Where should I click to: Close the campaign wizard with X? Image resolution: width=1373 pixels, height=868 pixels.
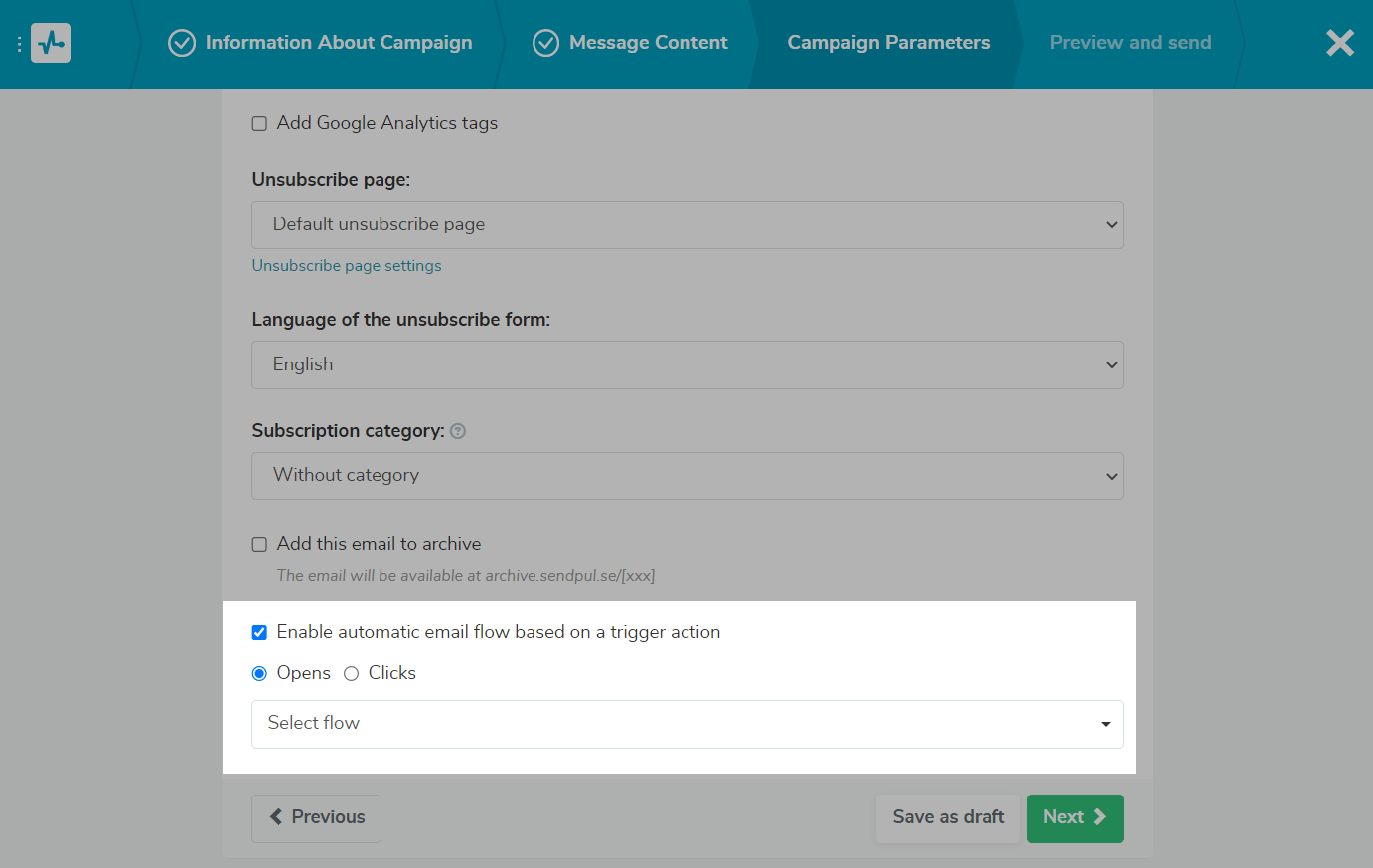tap(1339, 43)
